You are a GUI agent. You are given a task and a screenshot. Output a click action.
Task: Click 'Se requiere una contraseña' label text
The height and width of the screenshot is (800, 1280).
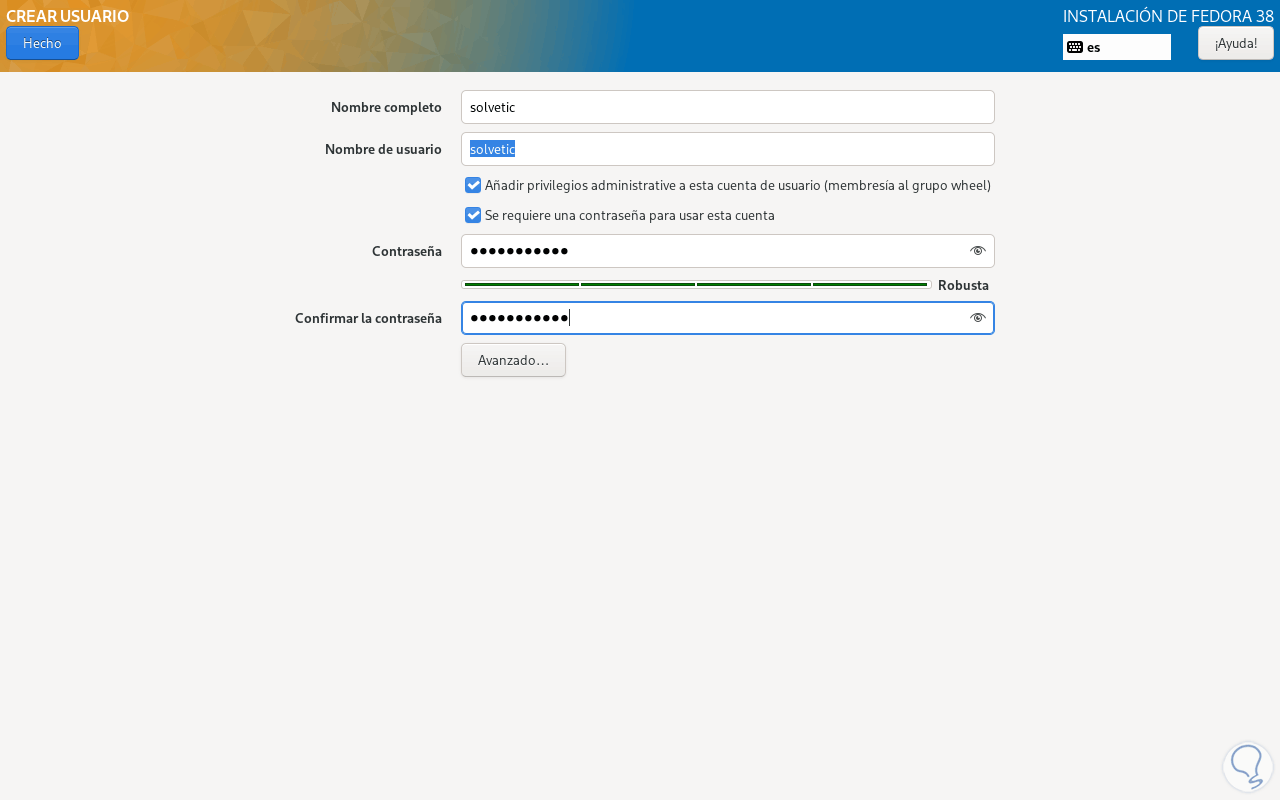tap(630, 215)
